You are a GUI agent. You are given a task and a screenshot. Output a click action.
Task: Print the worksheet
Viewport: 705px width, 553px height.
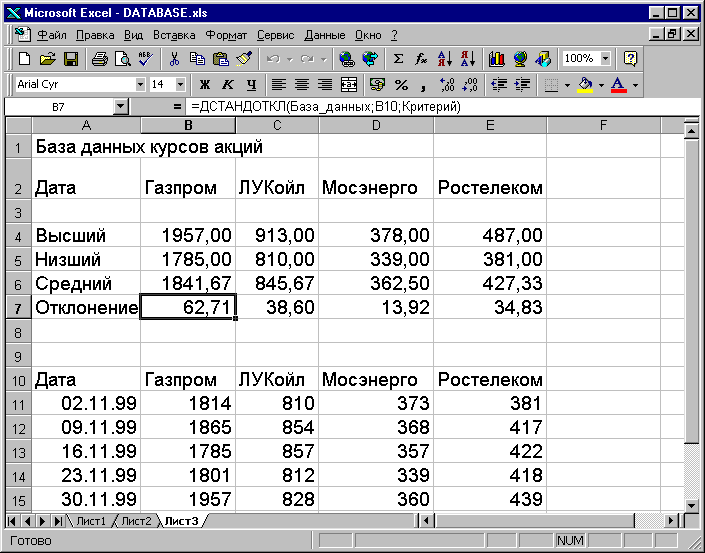[99, 59]
